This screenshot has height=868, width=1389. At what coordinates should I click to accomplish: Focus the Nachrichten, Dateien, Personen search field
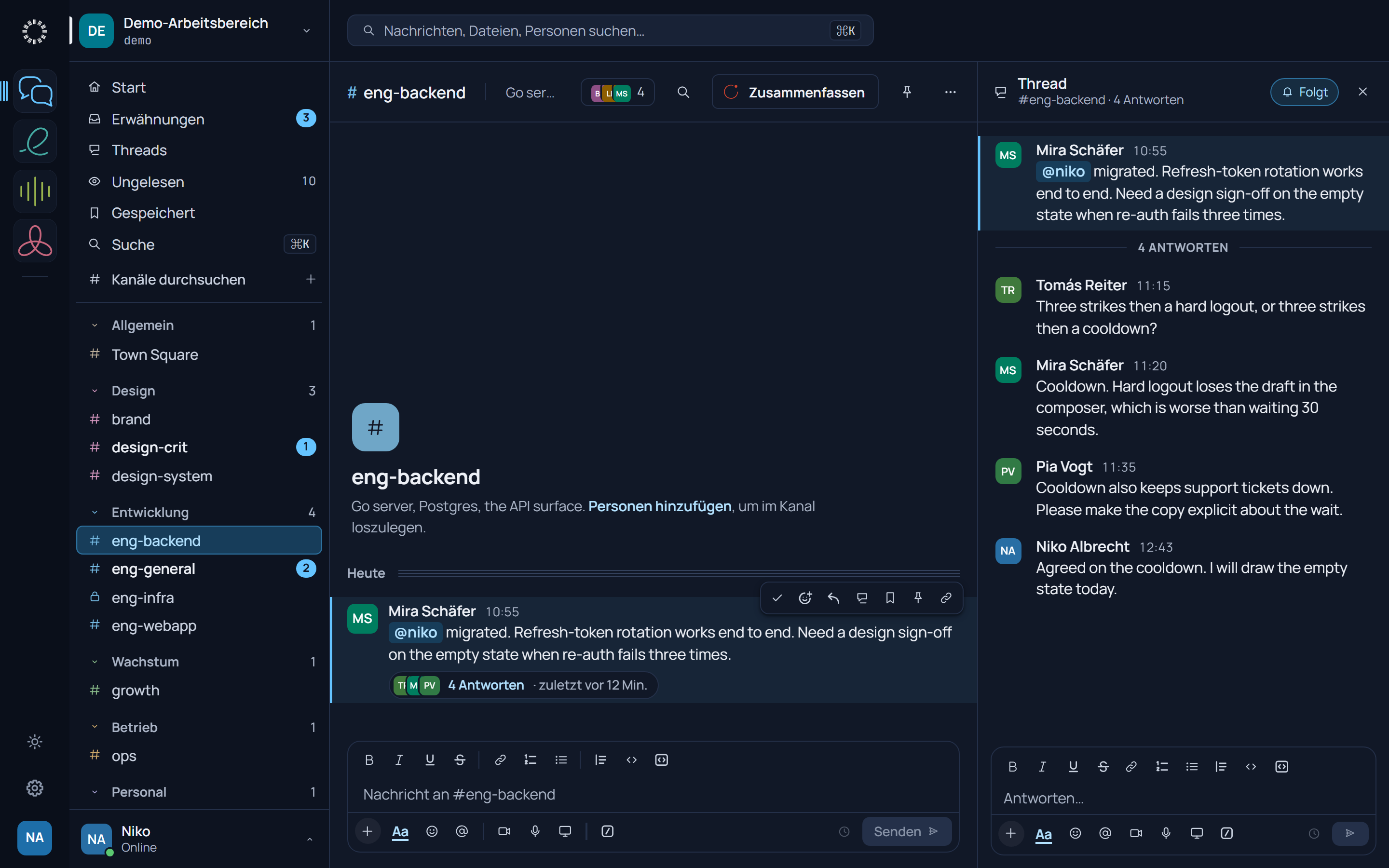click(x=610, y=30)
